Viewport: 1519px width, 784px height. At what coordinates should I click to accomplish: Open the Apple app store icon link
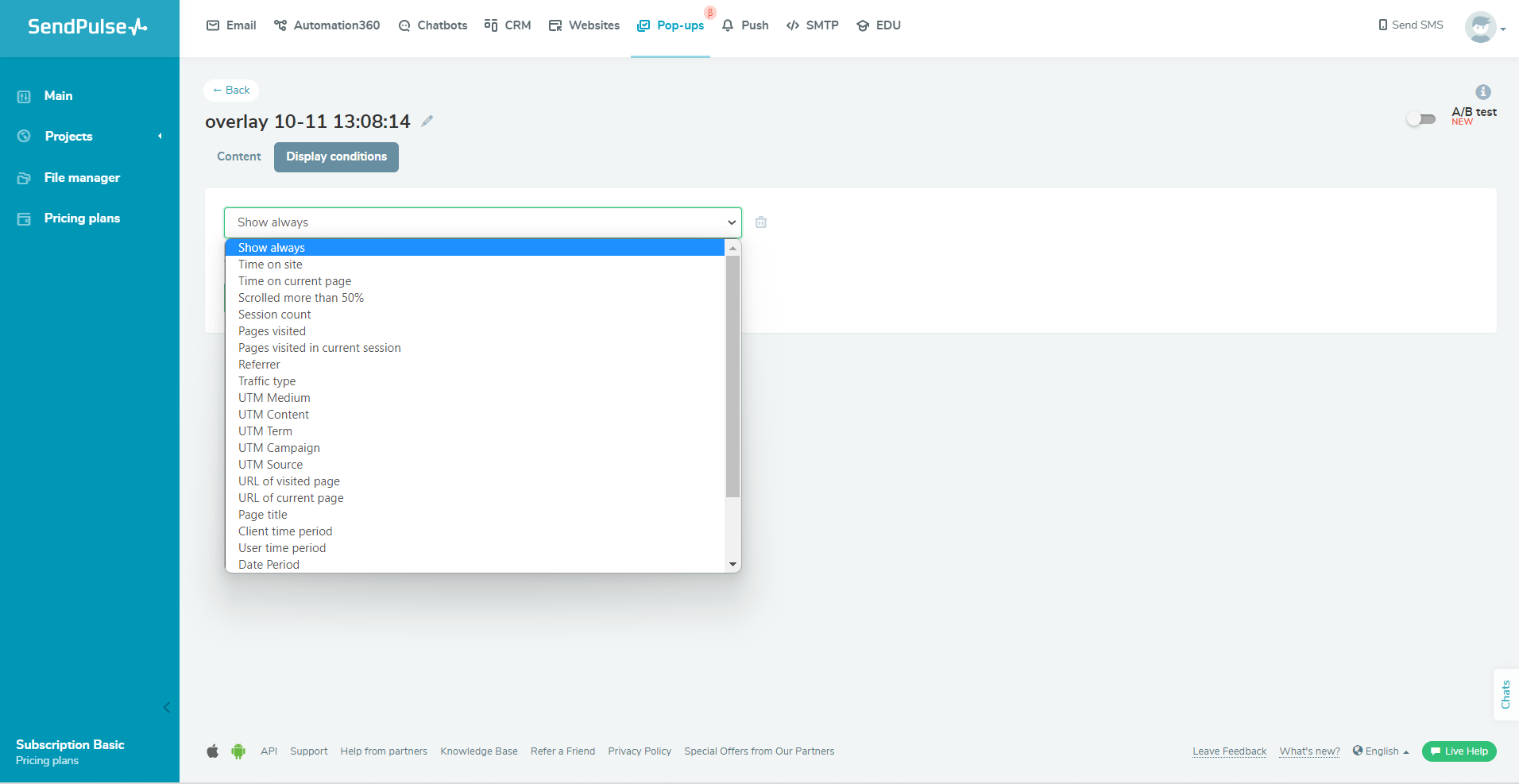(213, 751)
